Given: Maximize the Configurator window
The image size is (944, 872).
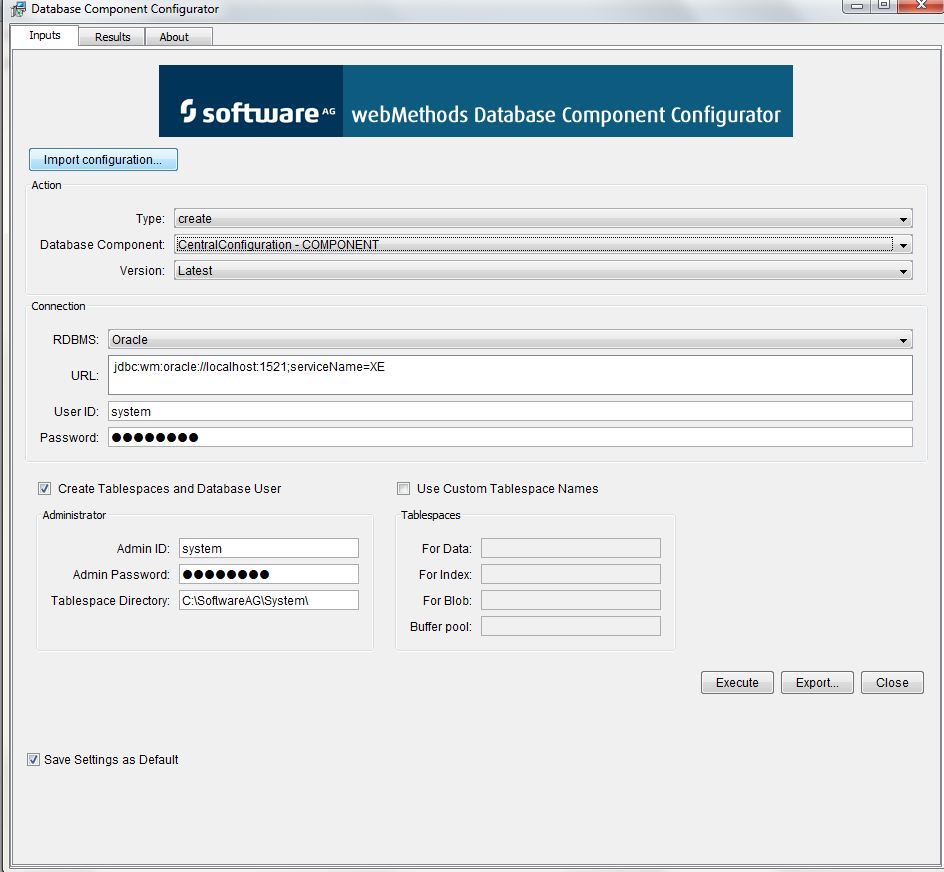Looking at the screenshot, I should [x=883, y=5].
